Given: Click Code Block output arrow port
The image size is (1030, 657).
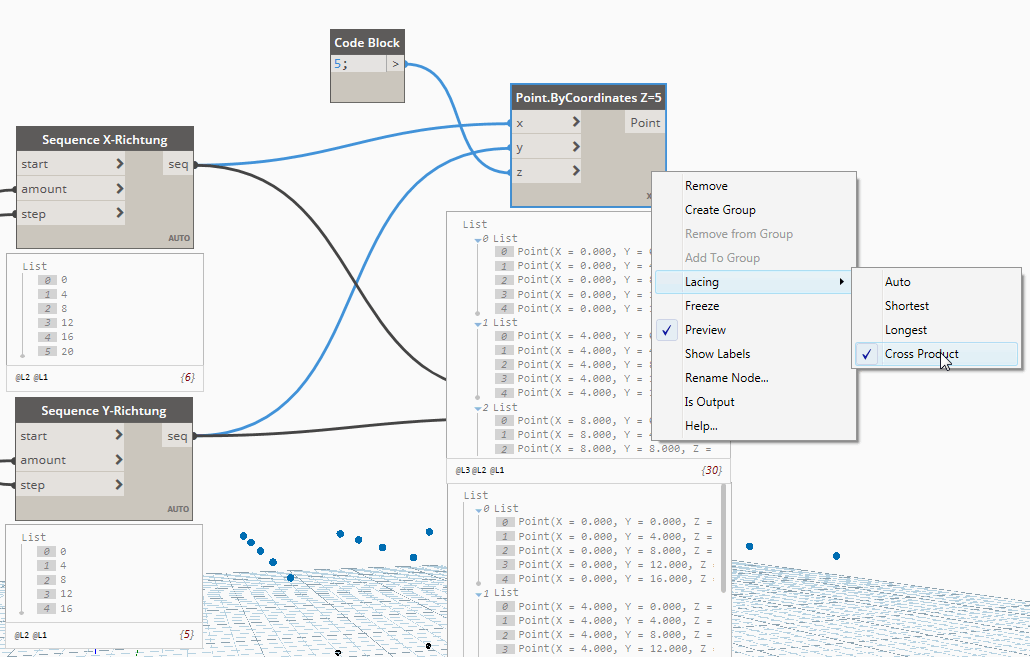Looking at the screenshot, I should click(x=395, y=64).
